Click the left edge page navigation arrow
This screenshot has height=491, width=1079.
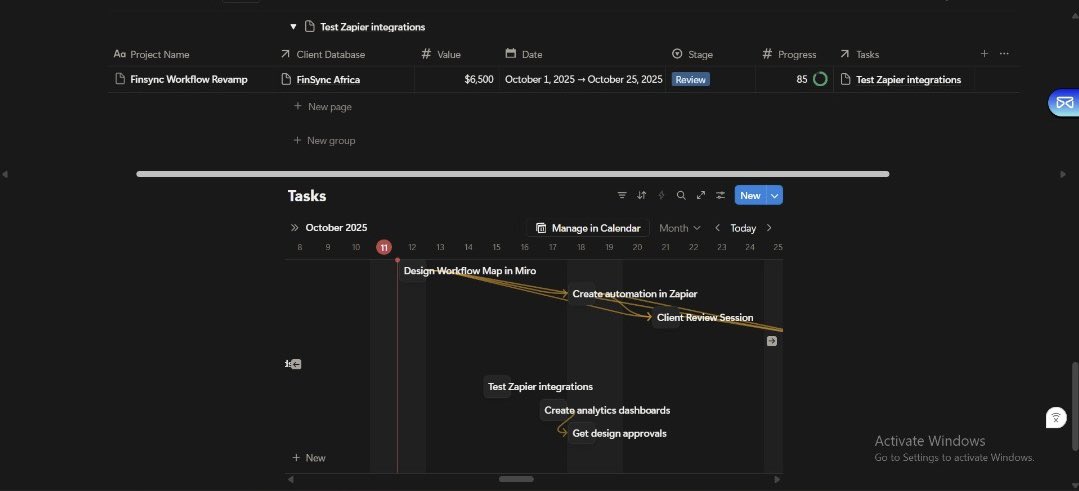(x=5, y=174)
